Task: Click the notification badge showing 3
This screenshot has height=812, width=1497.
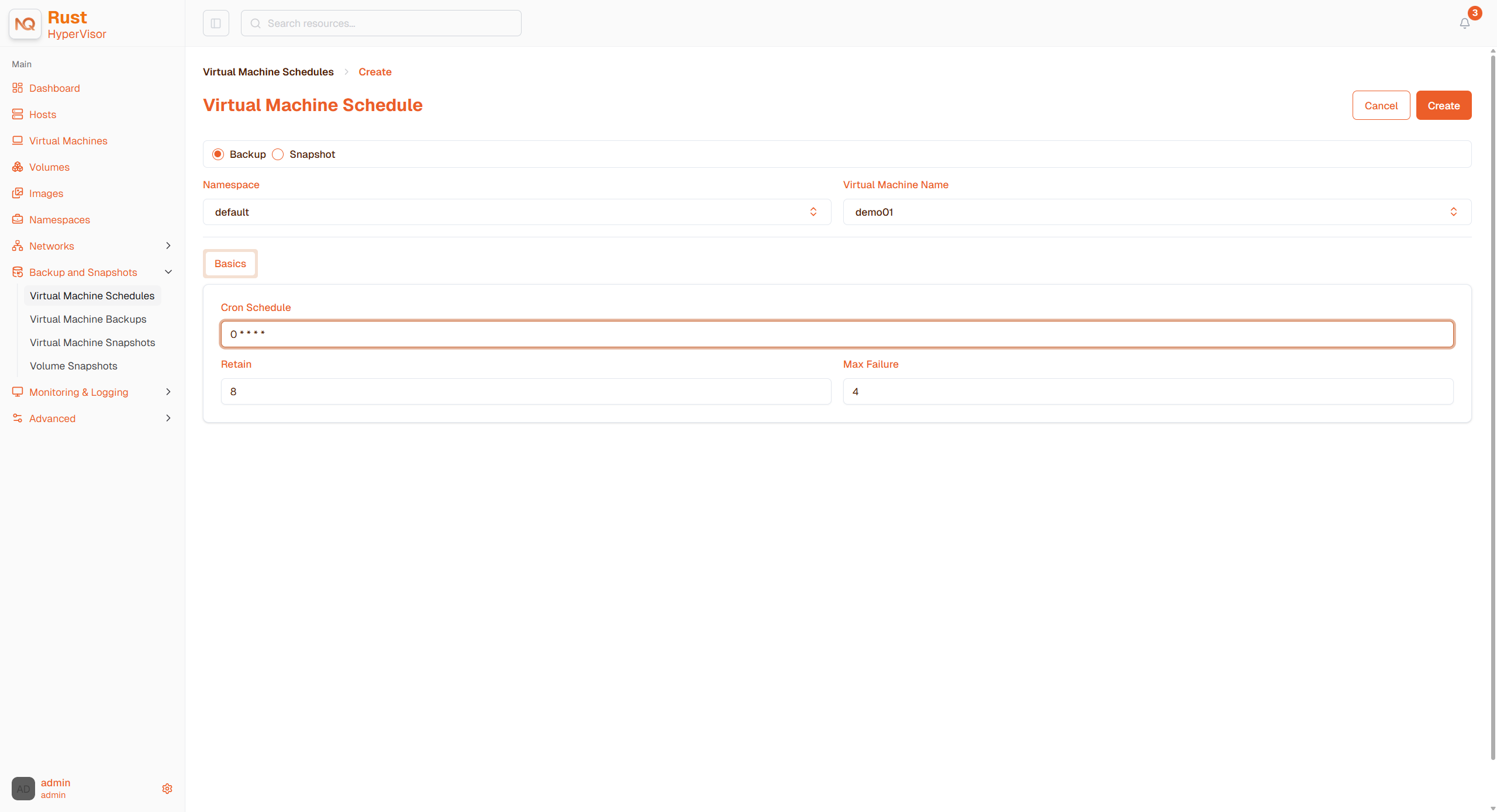Action: coord(1475,13)
